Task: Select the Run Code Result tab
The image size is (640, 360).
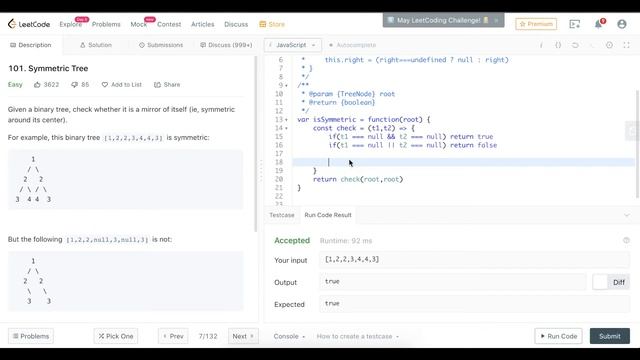Action: pos(328,215)
